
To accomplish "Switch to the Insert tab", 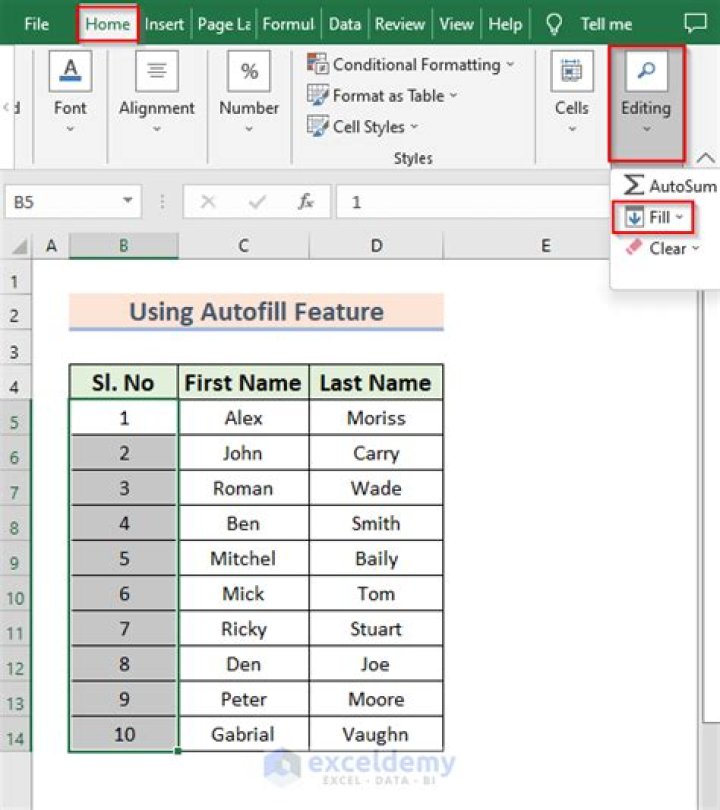I will point(164,24).
